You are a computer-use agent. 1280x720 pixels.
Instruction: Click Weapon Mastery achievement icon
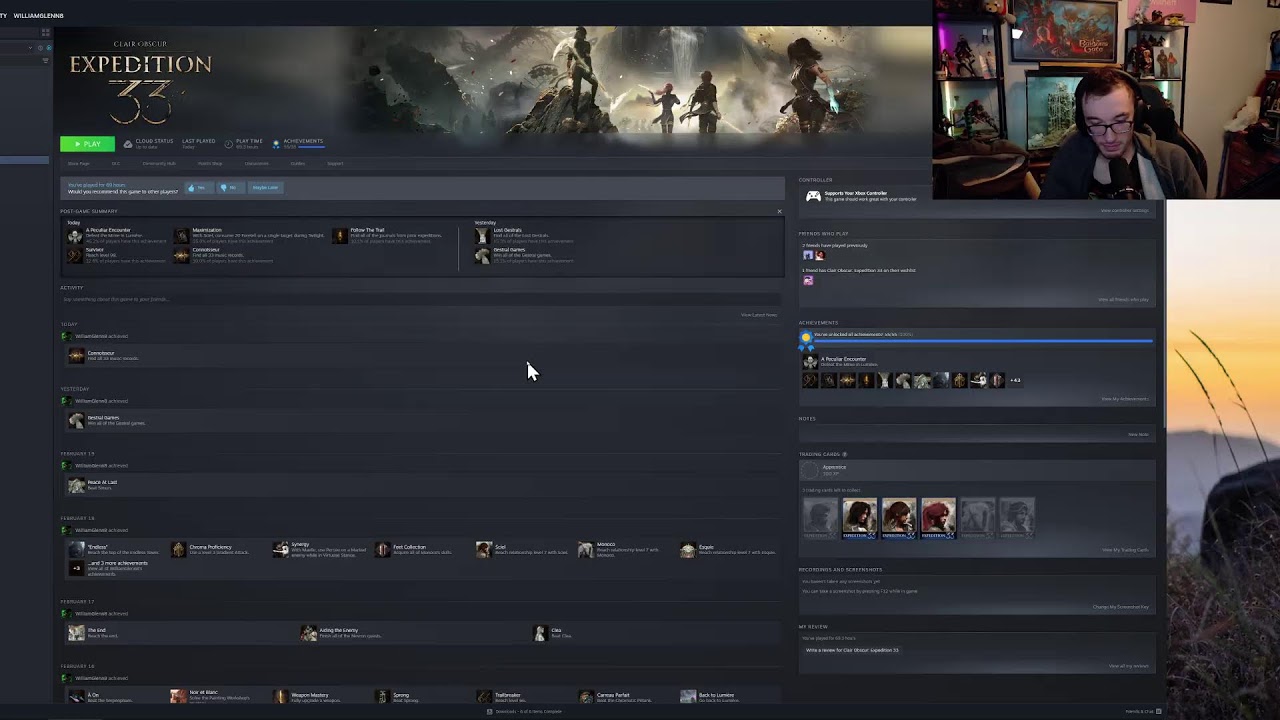(281, 696)
